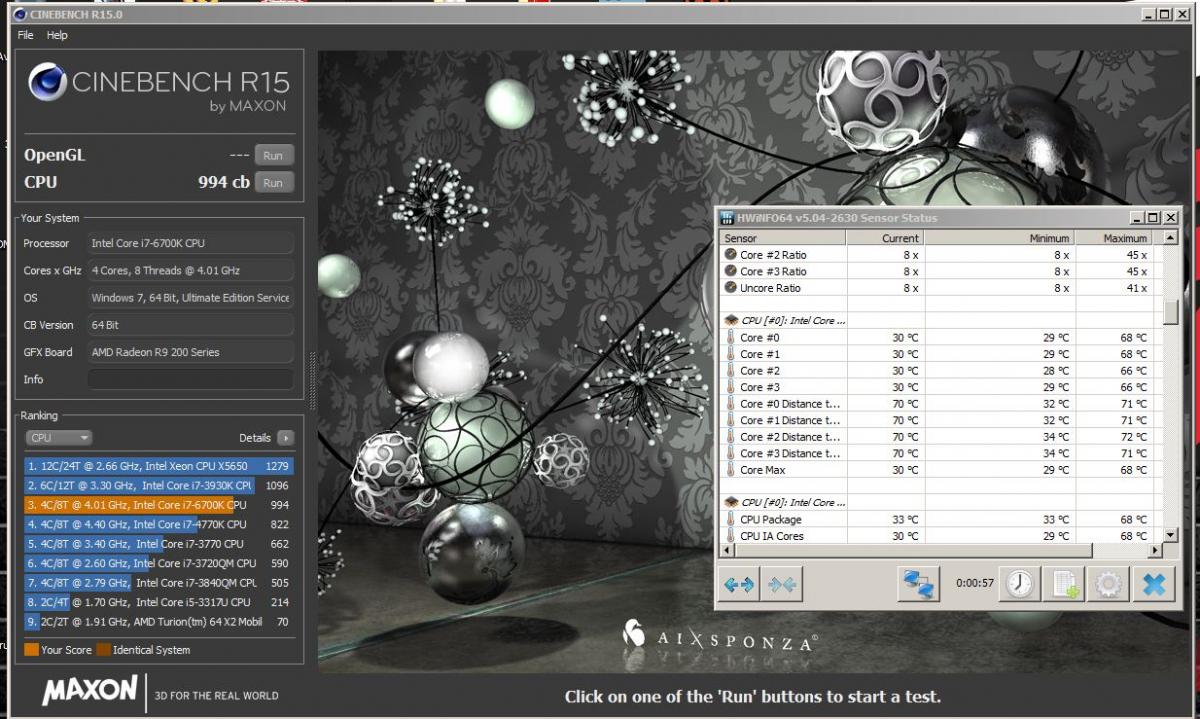Click the grey collapse-columns arrows button in HWiNFO
The image size is (1200, 719).
pos(782,585)
